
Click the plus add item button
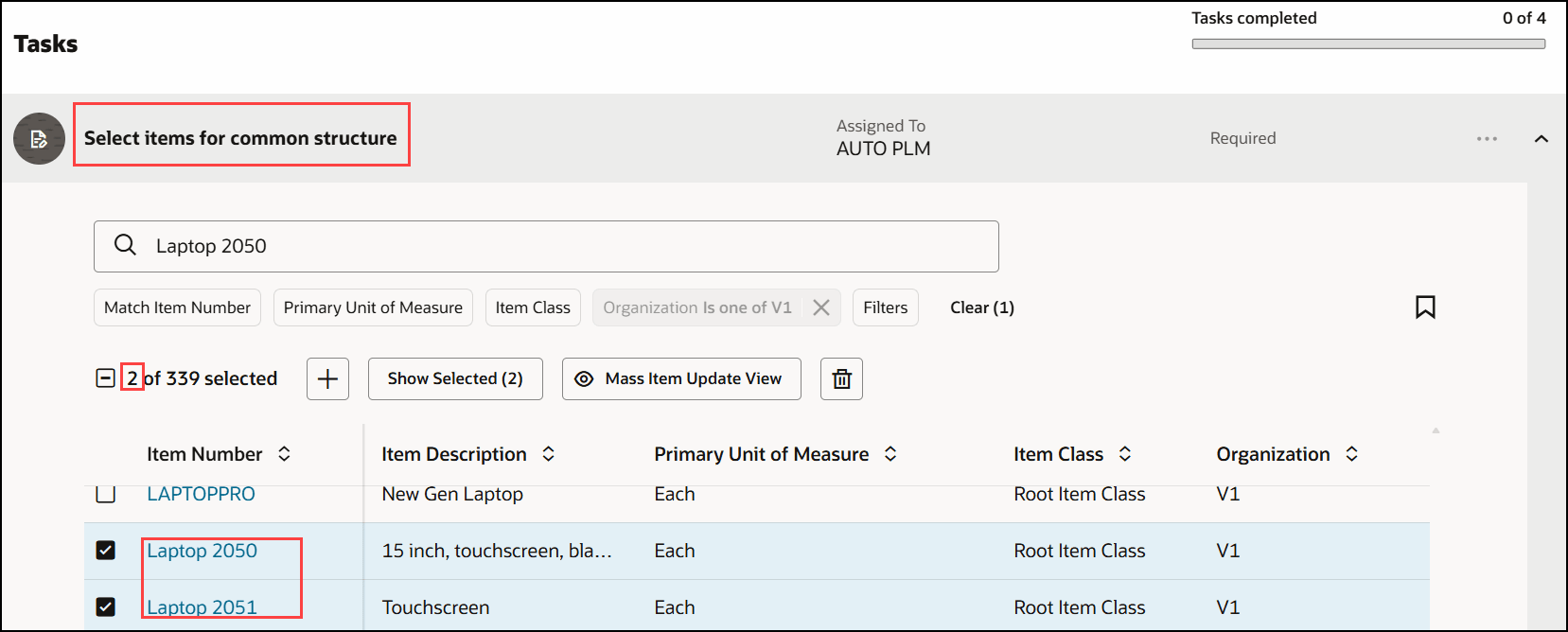point(327,379)
